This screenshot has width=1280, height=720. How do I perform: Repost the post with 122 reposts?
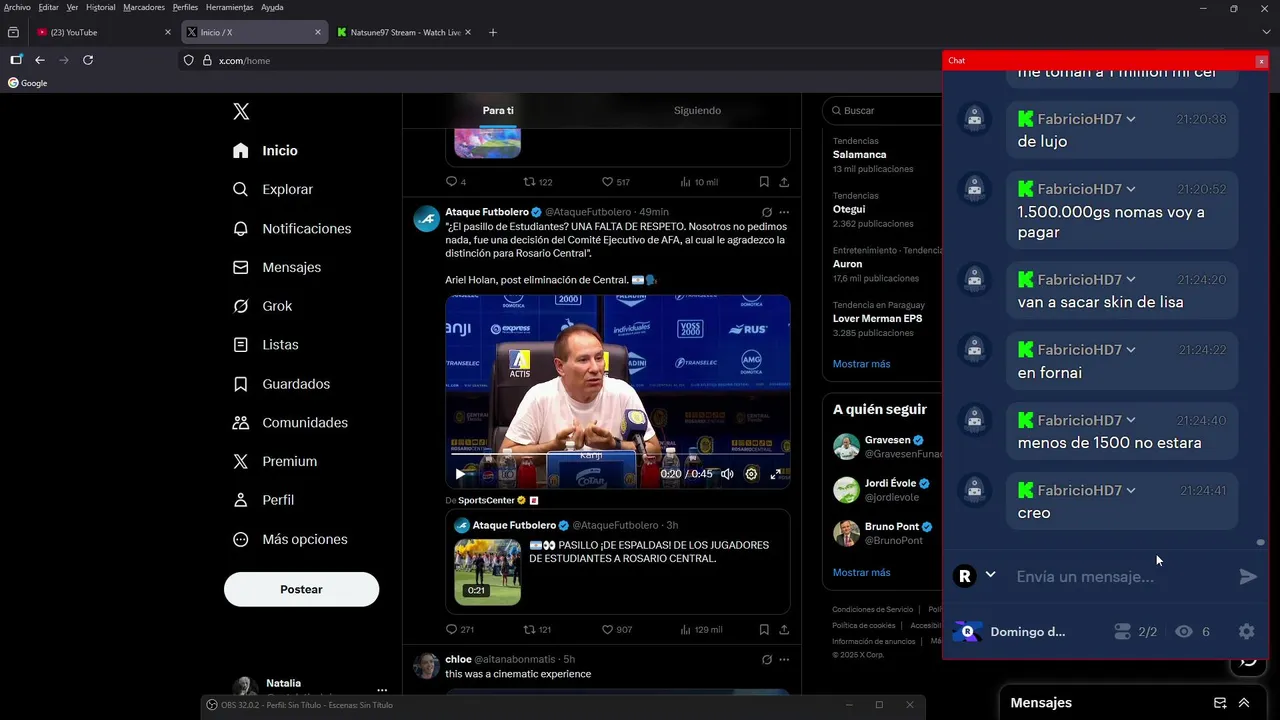[530, 182]
